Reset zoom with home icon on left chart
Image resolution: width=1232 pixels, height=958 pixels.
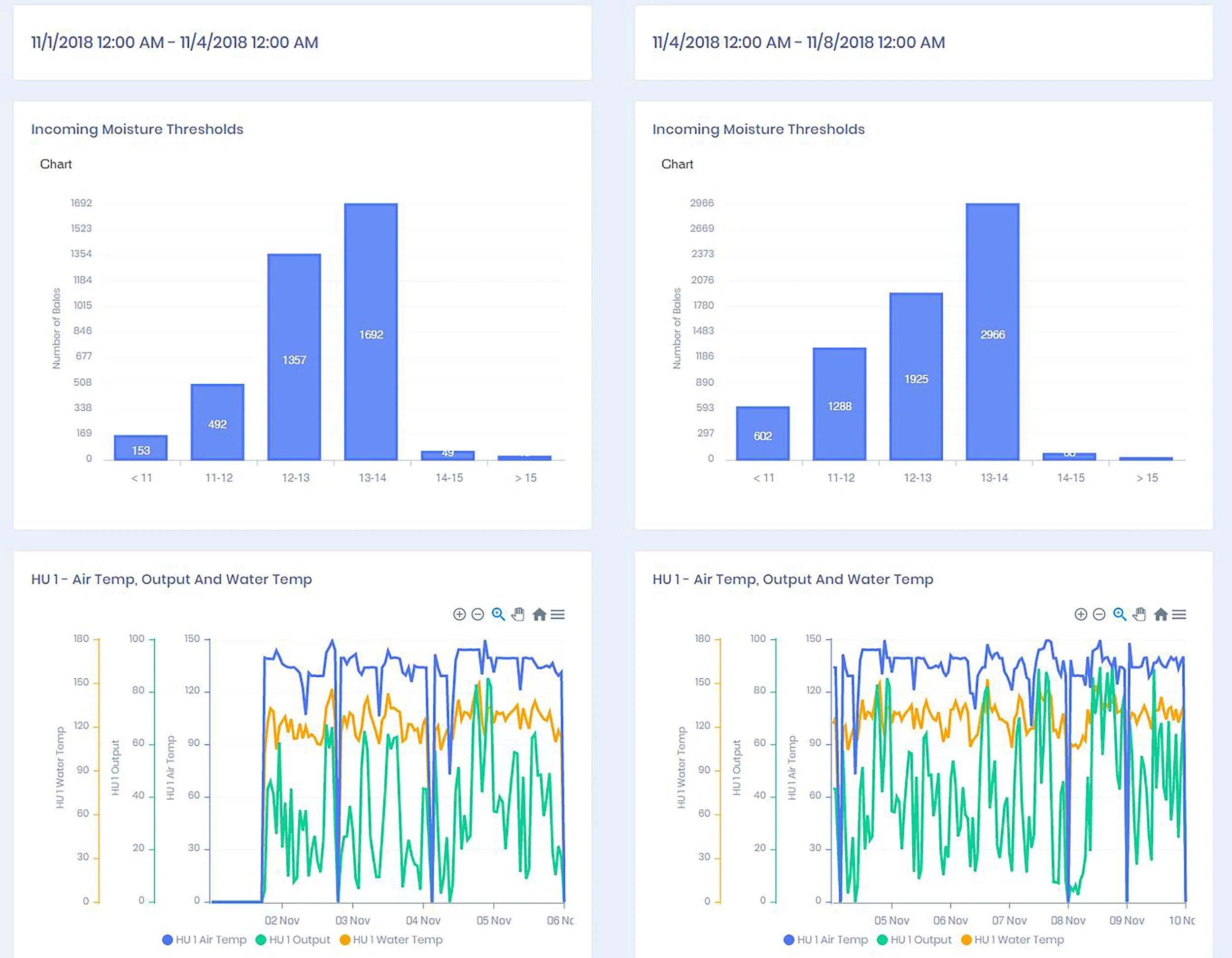pyautogui.click(x=539, y=614)
